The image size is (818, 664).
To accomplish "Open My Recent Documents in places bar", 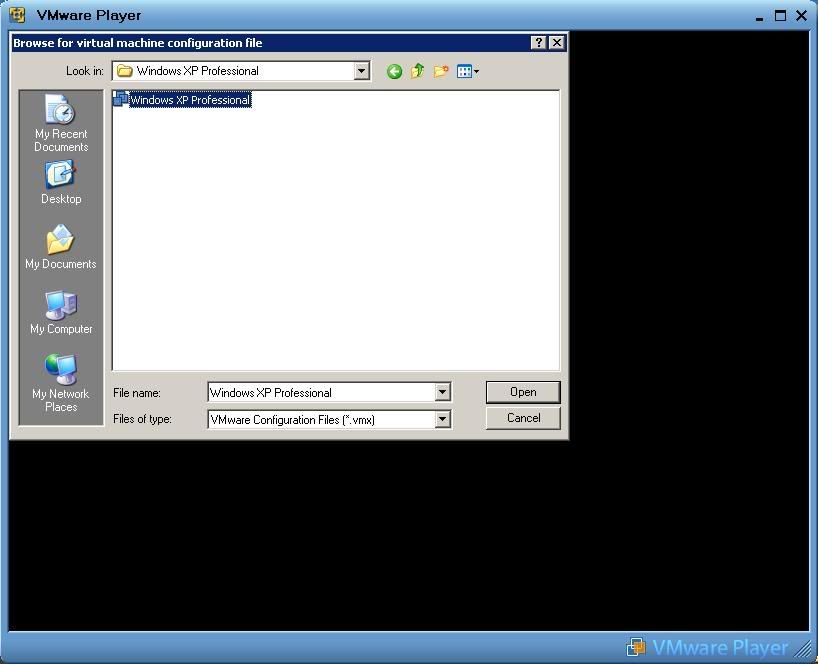I will (61, 125).
